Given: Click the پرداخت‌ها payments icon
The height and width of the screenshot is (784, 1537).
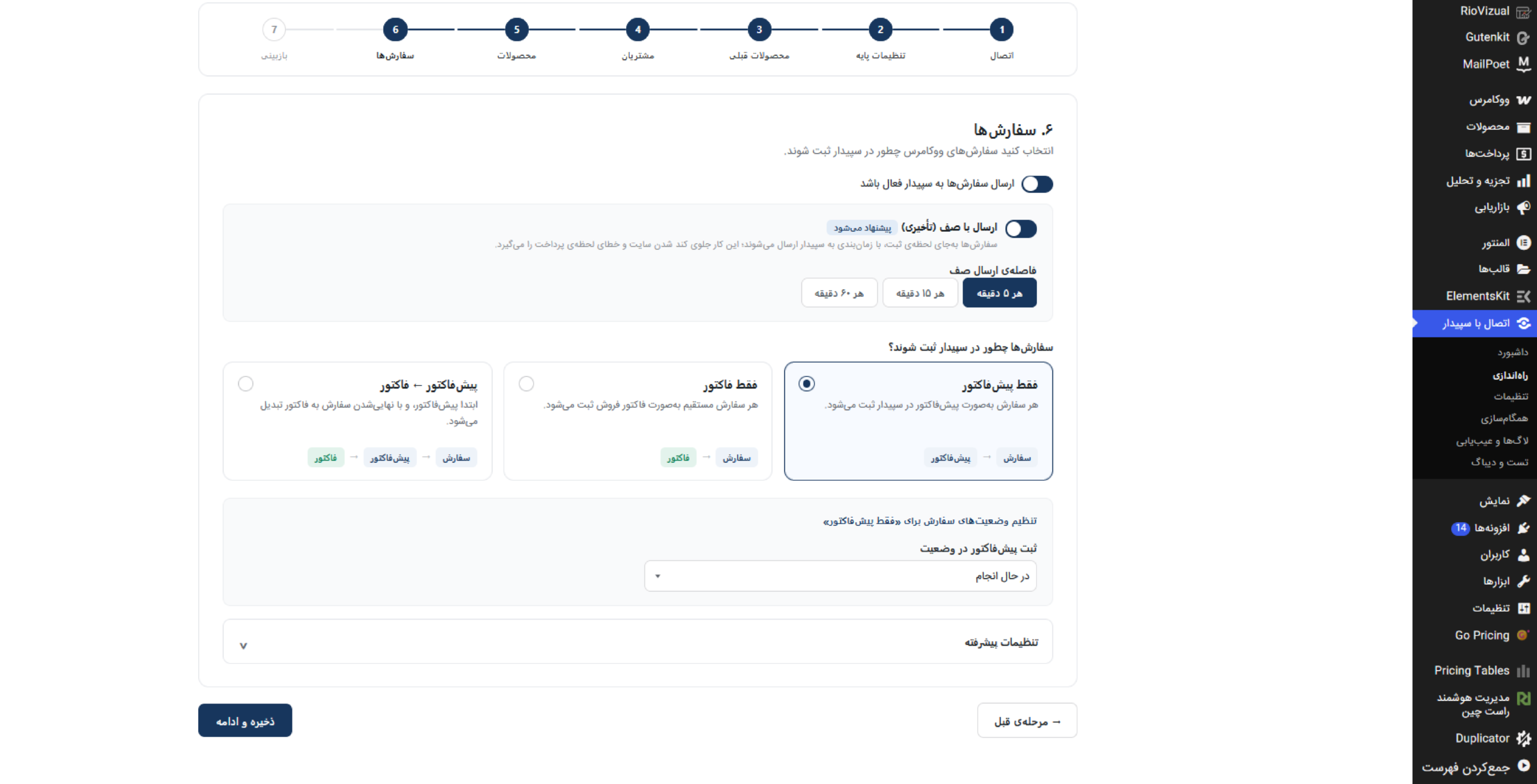Looking at the screenshot, I should click(x=1523, y=154).
